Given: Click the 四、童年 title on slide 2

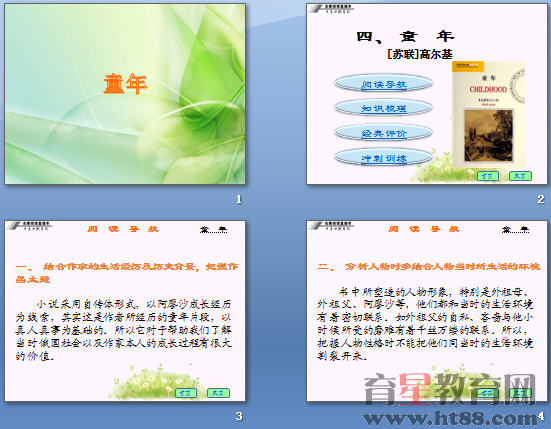Looking at the screenshot, I should [x=405, y=37].
